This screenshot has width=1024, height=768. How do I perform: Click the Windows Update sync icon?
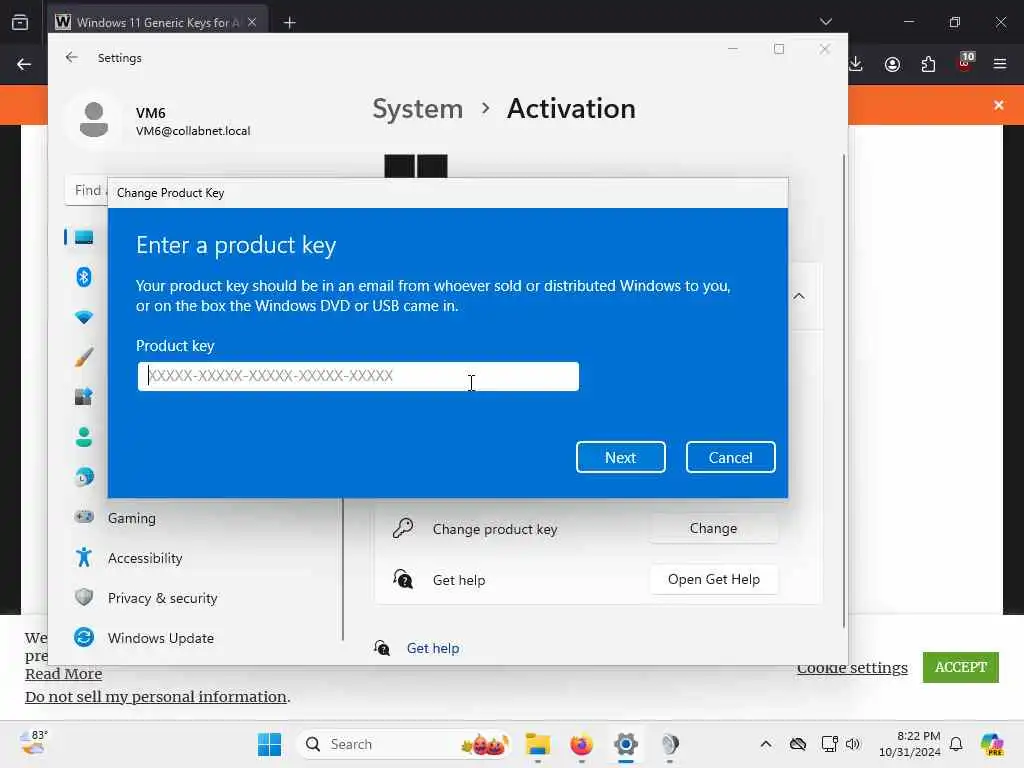pyautogui.click(x=84, y=637)
